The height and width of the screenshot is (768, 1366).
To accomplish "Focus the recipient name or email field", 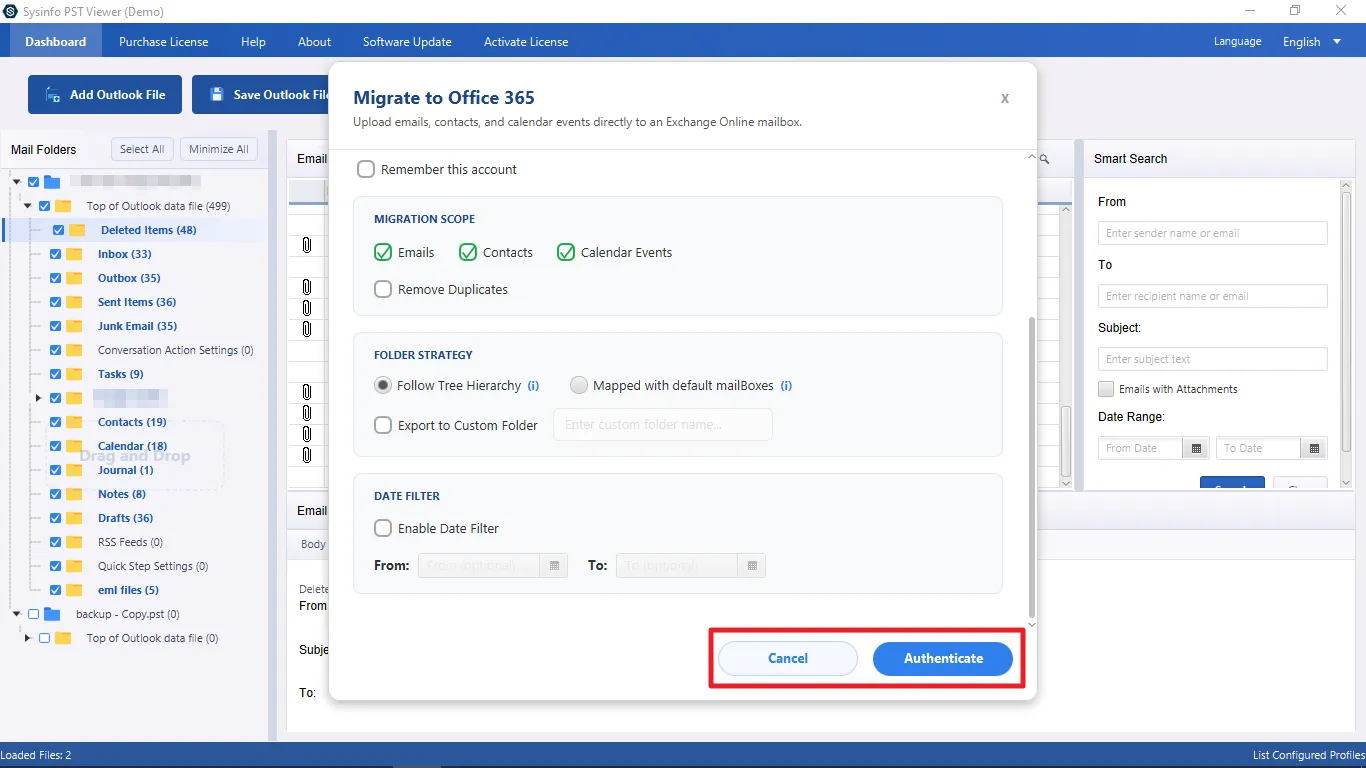I will click(1213, 296).
